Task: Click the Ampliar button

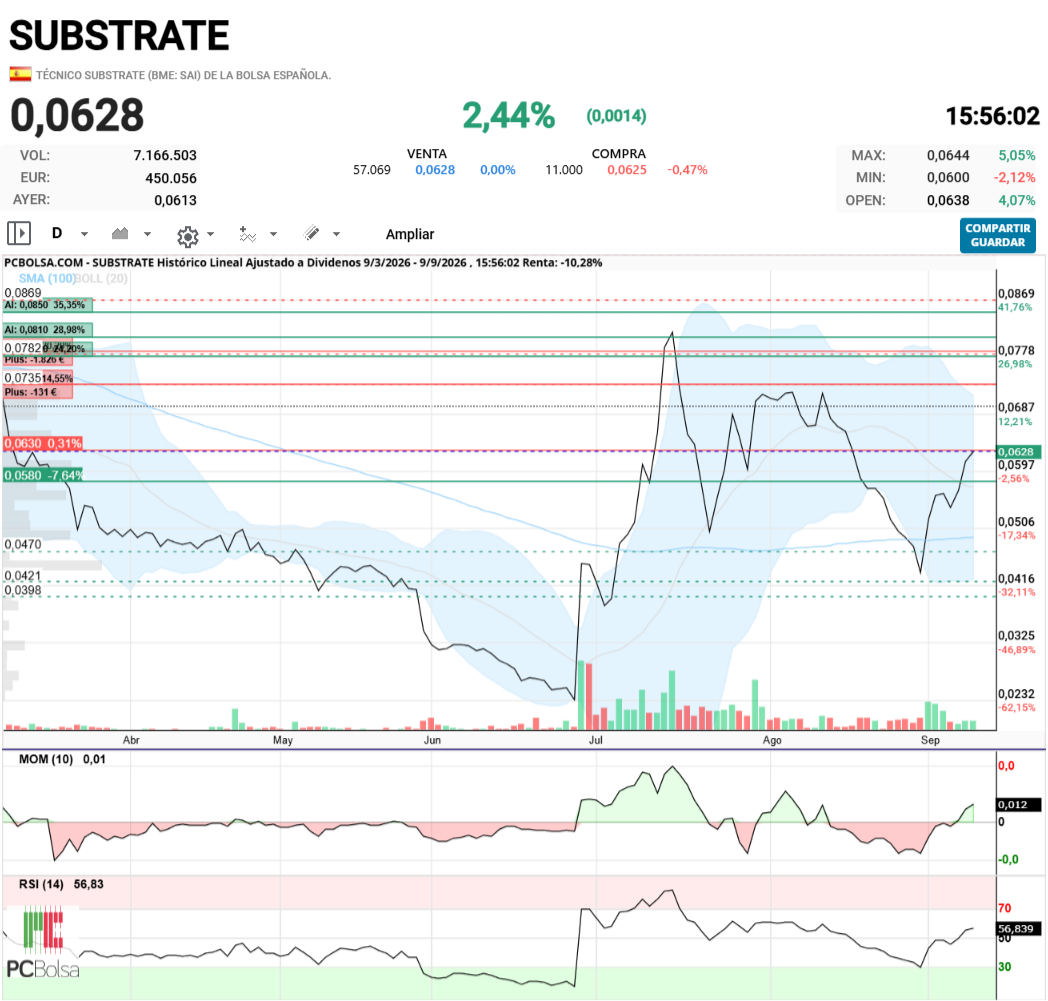Action: pos(410,235)
